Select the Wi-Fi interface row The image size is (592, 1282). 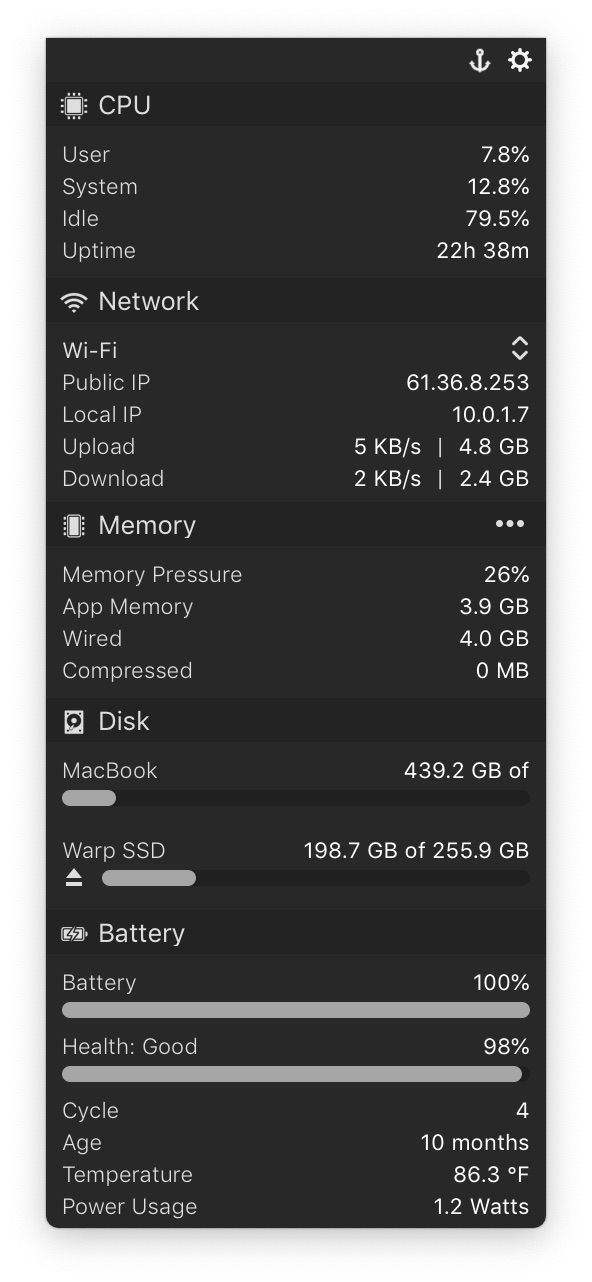[x=296, y=350]
